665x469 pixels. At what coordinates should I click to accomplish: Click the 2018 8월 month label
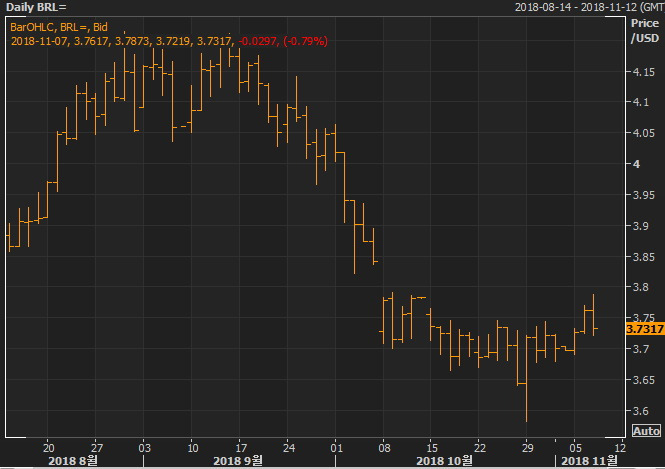click(73, 461)
